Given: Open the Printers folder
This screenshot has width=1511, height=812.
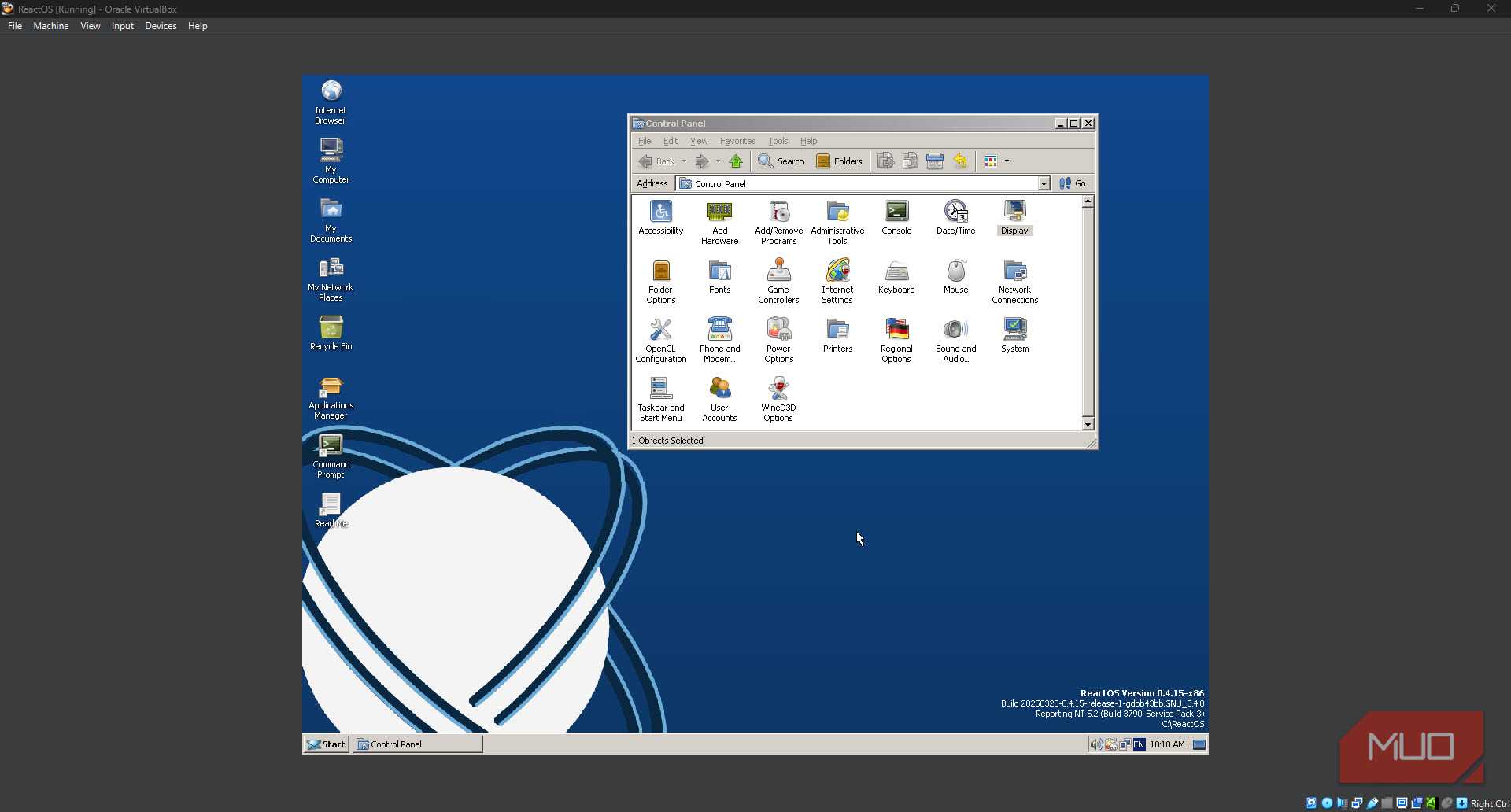Looking at the screenshot, I should tap(837, 336).
